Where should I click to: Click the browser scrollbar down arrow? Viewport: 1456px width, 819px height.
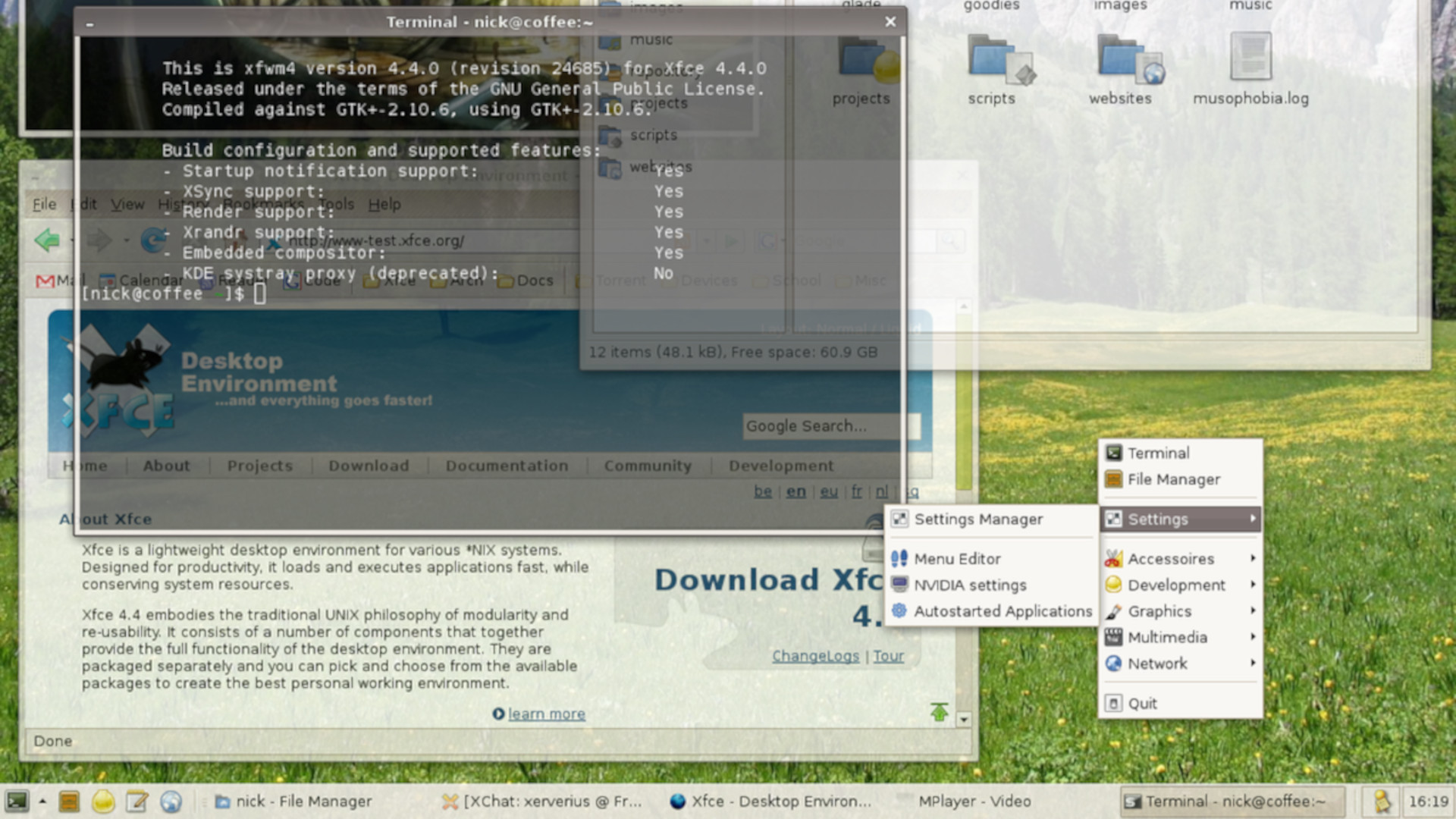(964, 720)
